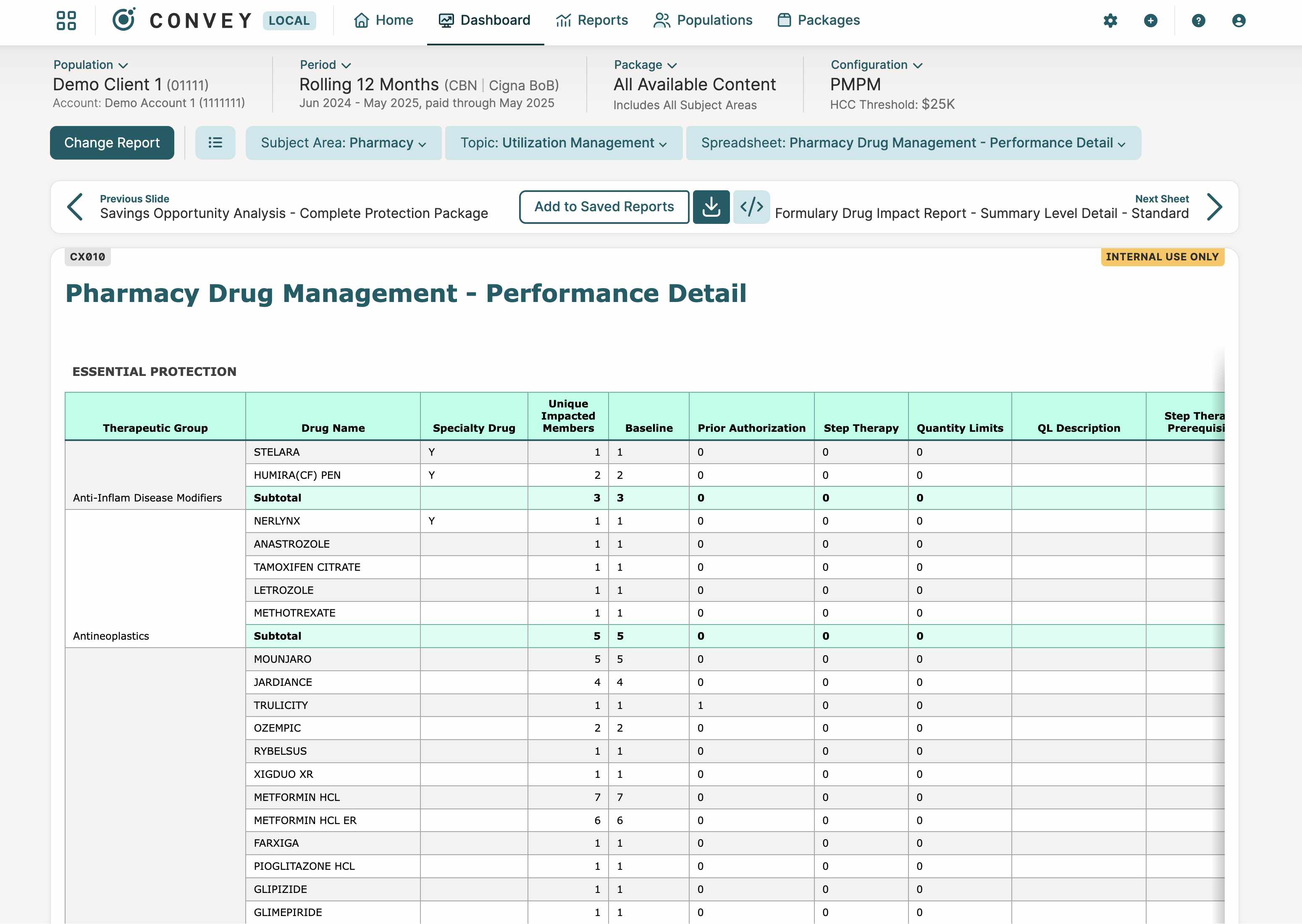Viewport: 1302px width, 924px height.
Task: Click the download report icon button
Action: [711, 207]
